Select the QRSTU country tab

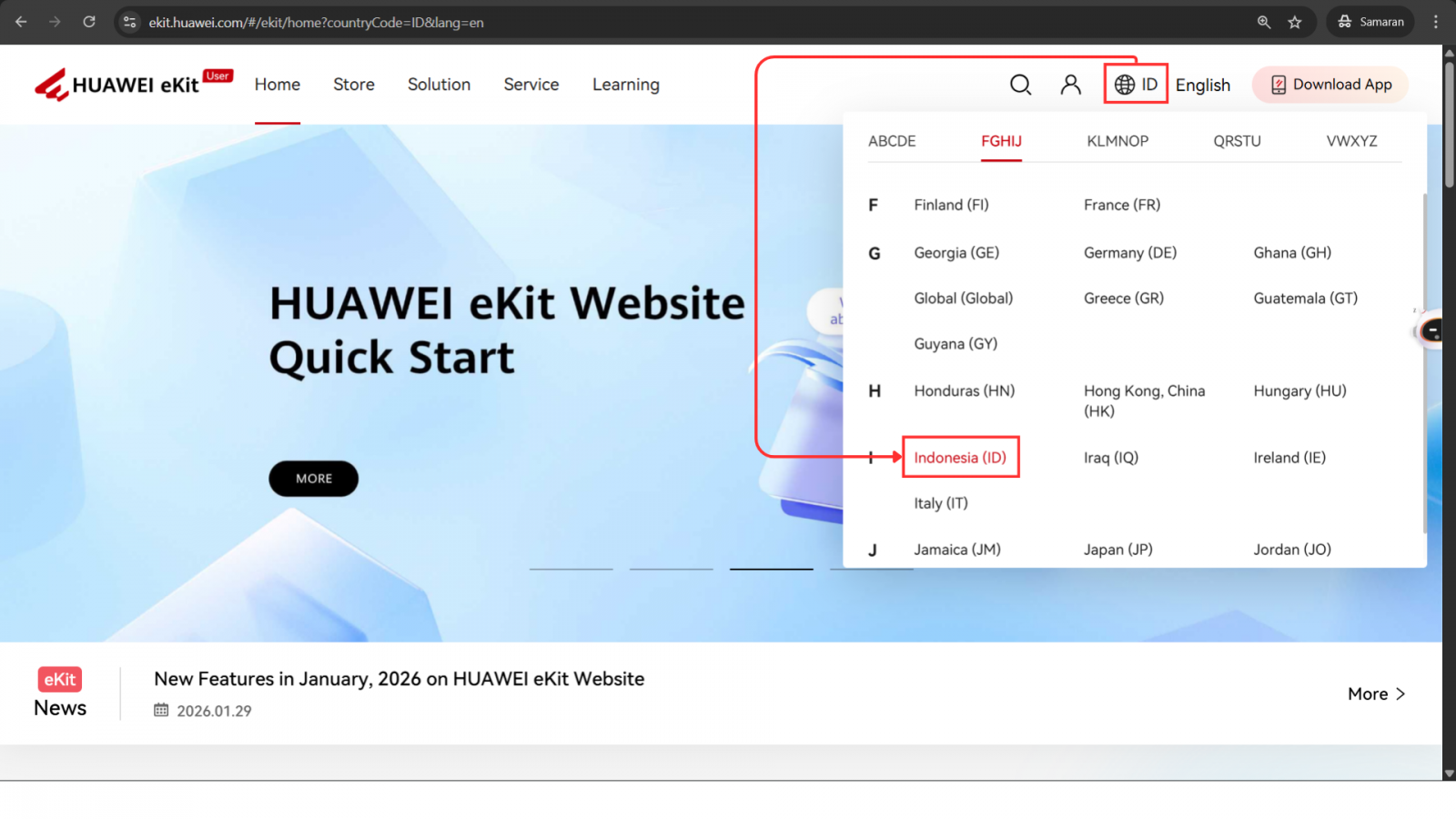coord(1237,141)
